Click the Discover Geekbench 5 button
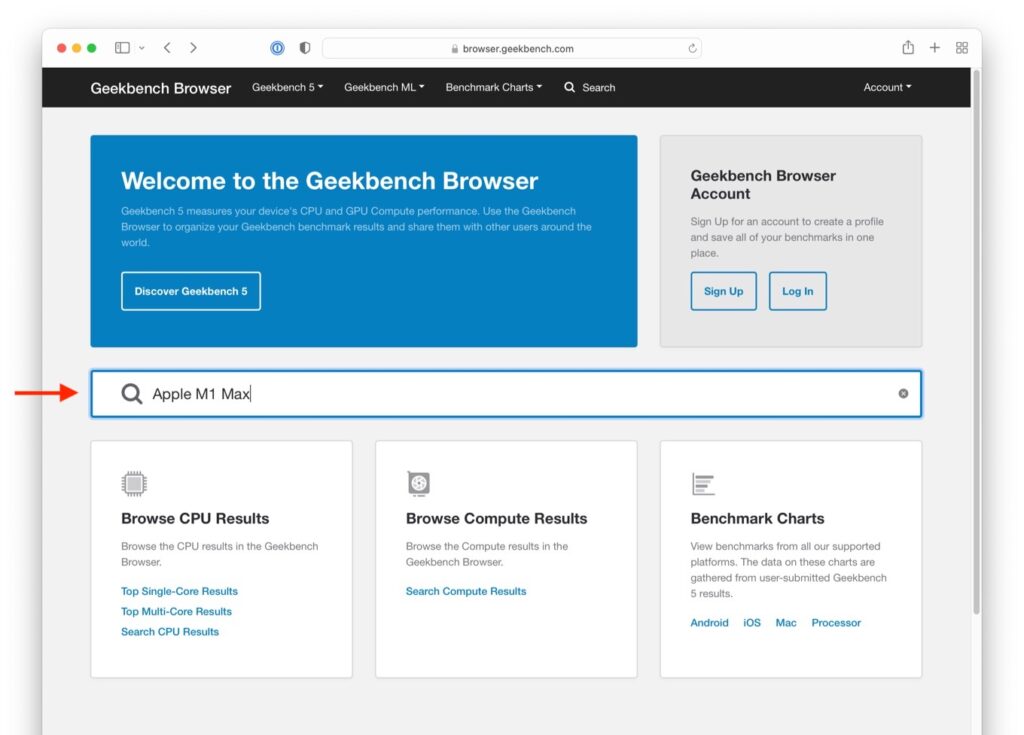This screenshot has height=735, width=1024. pos(190,291)
